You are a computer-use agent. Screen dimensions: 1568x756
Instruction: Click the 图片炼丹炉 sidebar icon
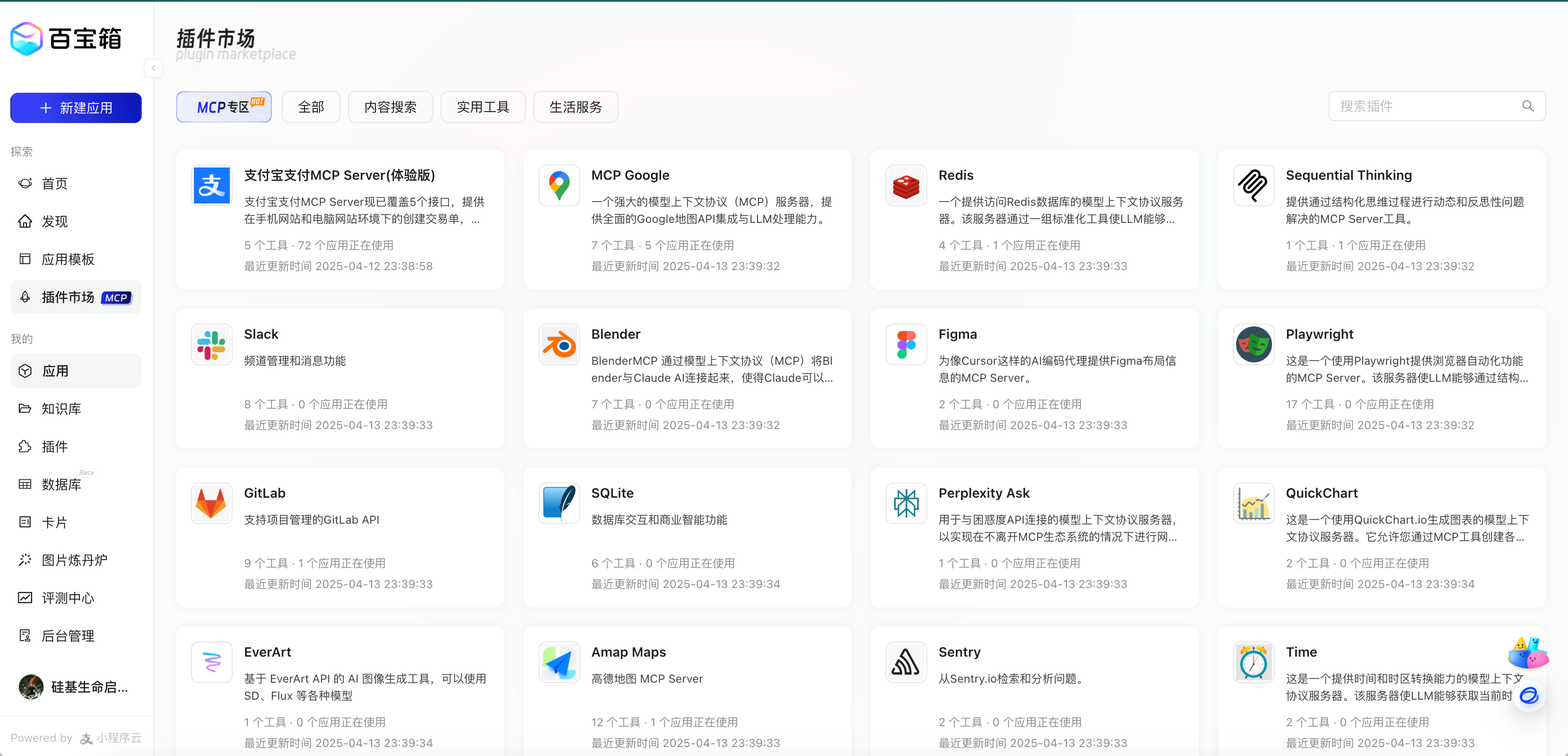pos(25,560)
